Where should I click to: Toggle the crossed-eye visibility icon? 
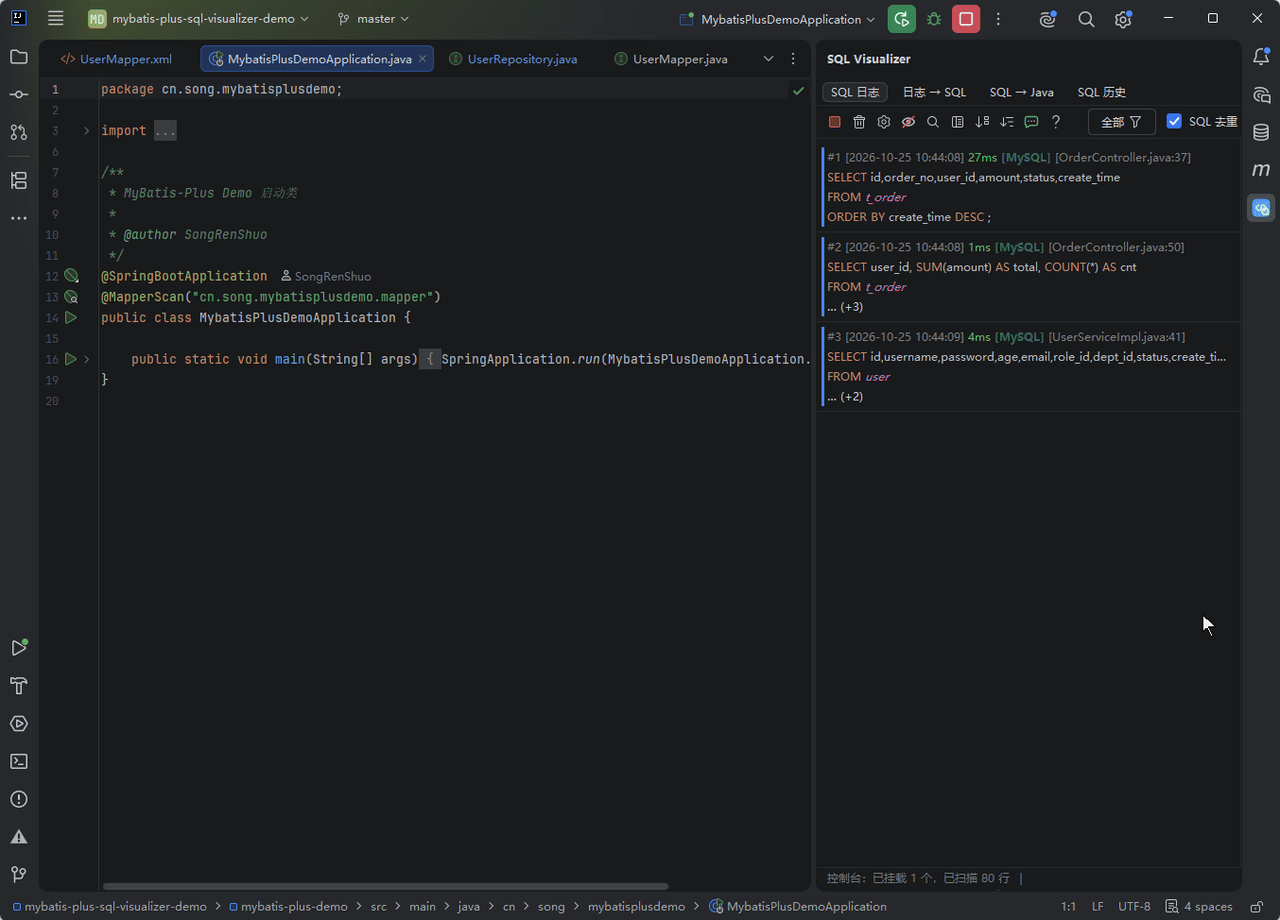908,122
